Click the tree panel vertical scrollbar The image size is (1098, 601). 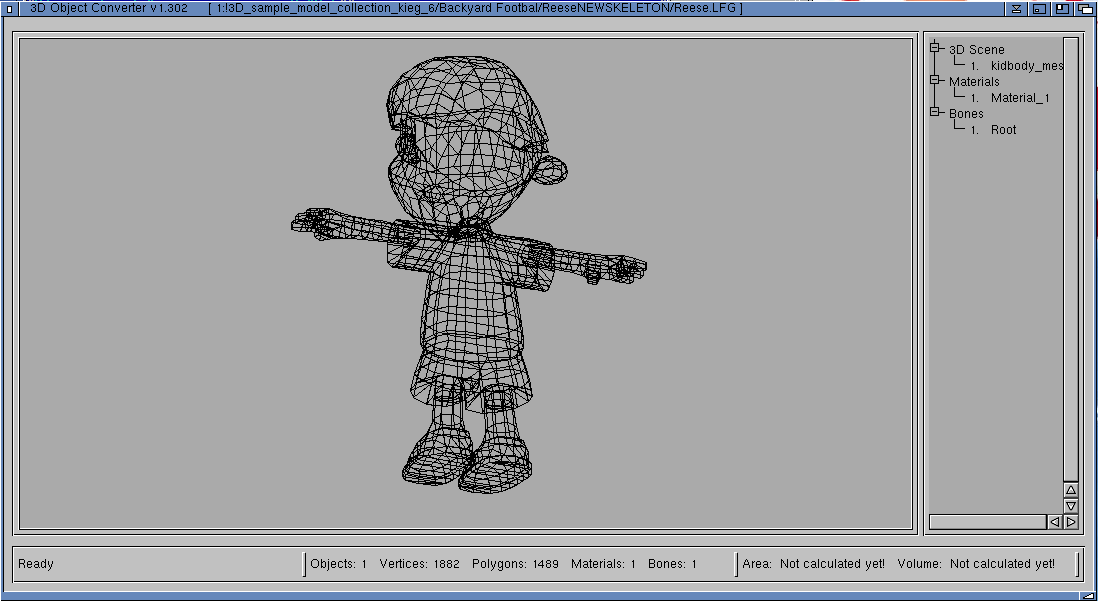pyautogui.click(x=1071, y=259)
